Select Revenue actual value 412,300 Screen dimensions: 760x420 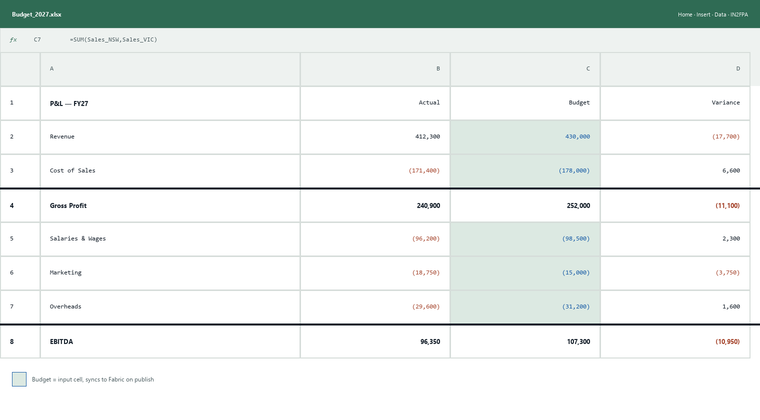(375, 137)
